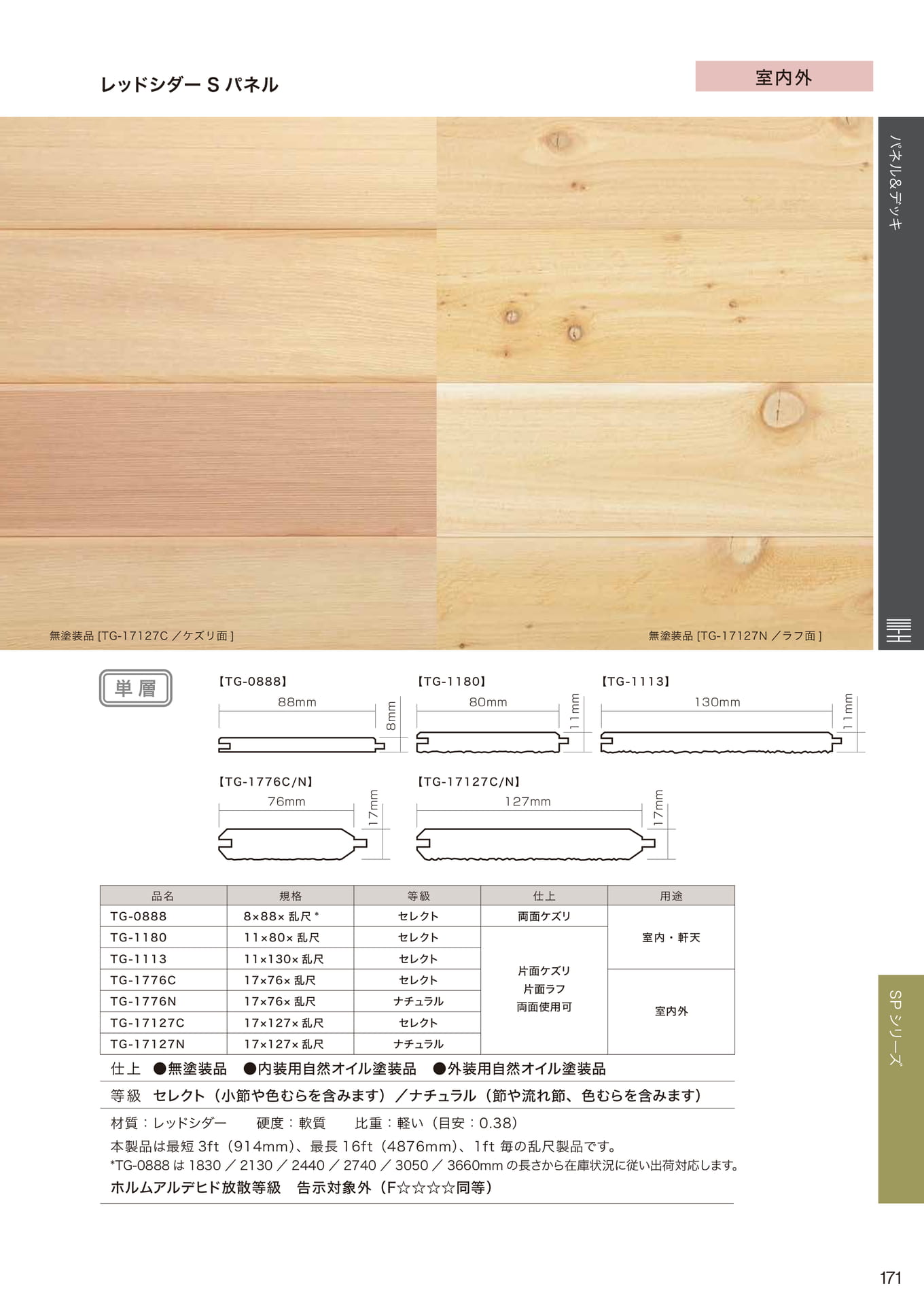Click the panel pattern icon on the dark side tab
Screen dimensions: 924x1305
tap(898, 630)
